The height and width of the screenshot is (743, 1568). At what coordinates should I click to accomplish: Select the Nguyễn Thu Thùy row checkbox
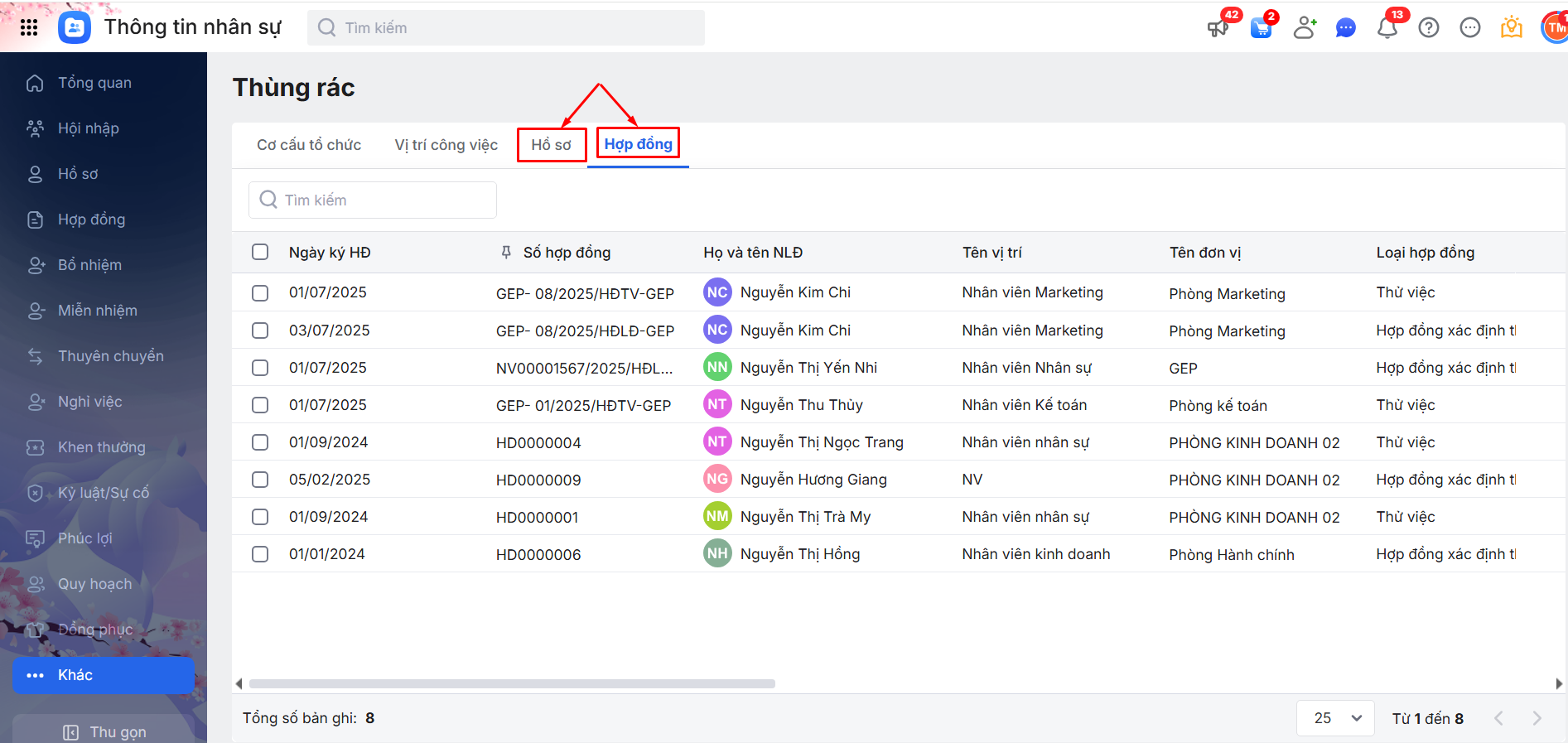pos(260,405)
